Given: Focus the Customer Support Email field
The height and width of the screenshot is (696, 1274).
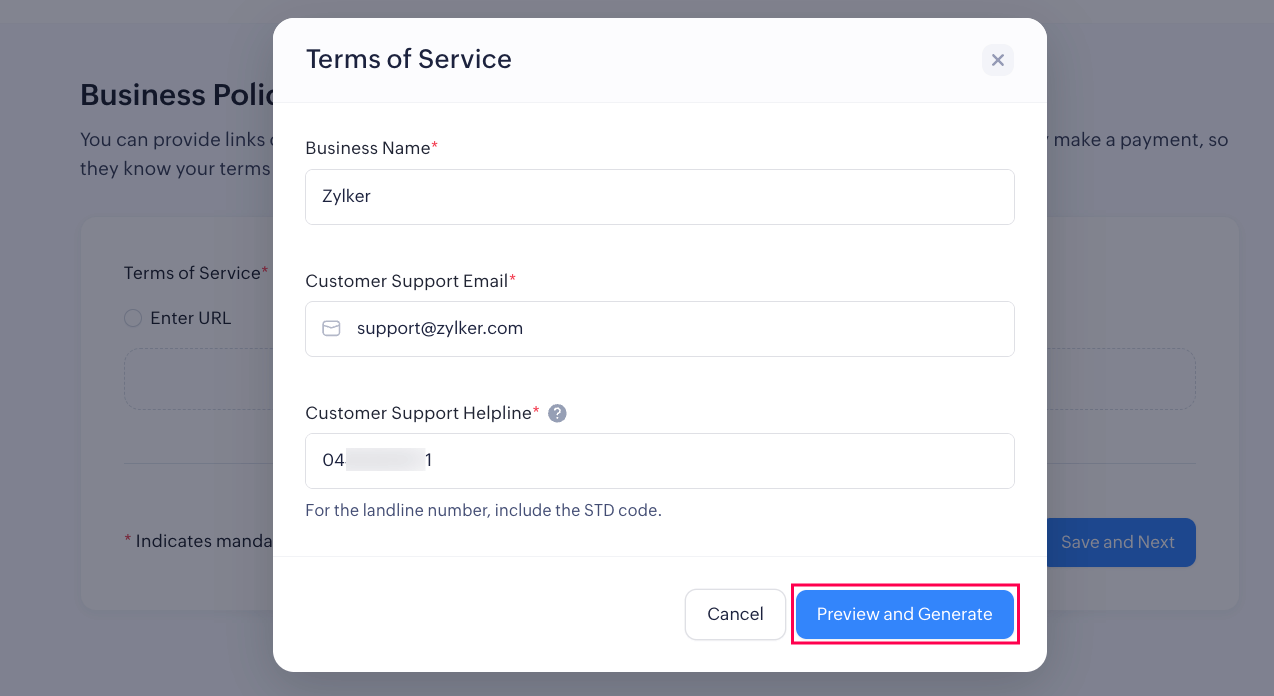Looking at the screenshot, I should click(x=680, y=329).
